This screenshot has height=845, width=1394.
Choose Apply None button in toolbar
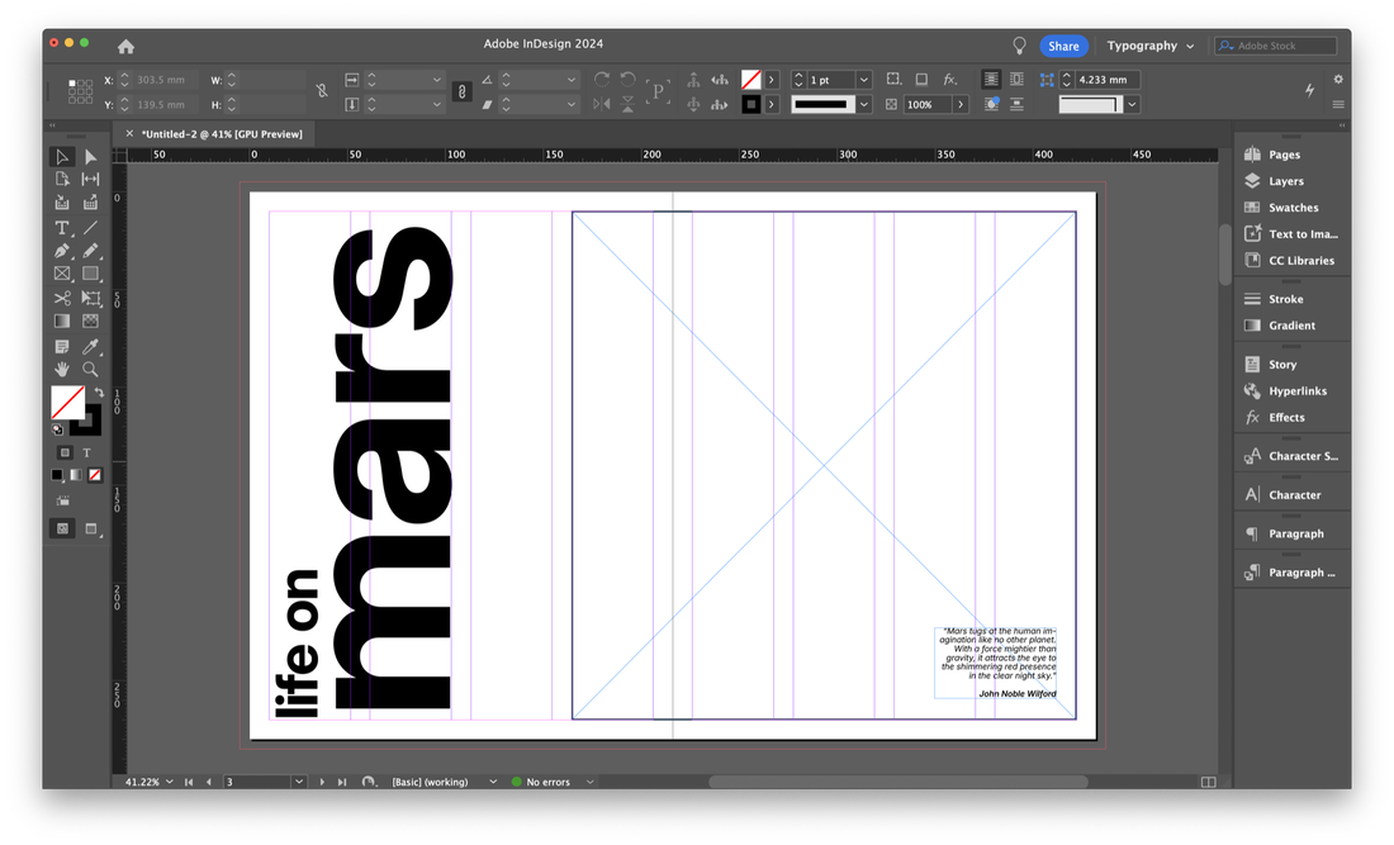coord(95,475)
